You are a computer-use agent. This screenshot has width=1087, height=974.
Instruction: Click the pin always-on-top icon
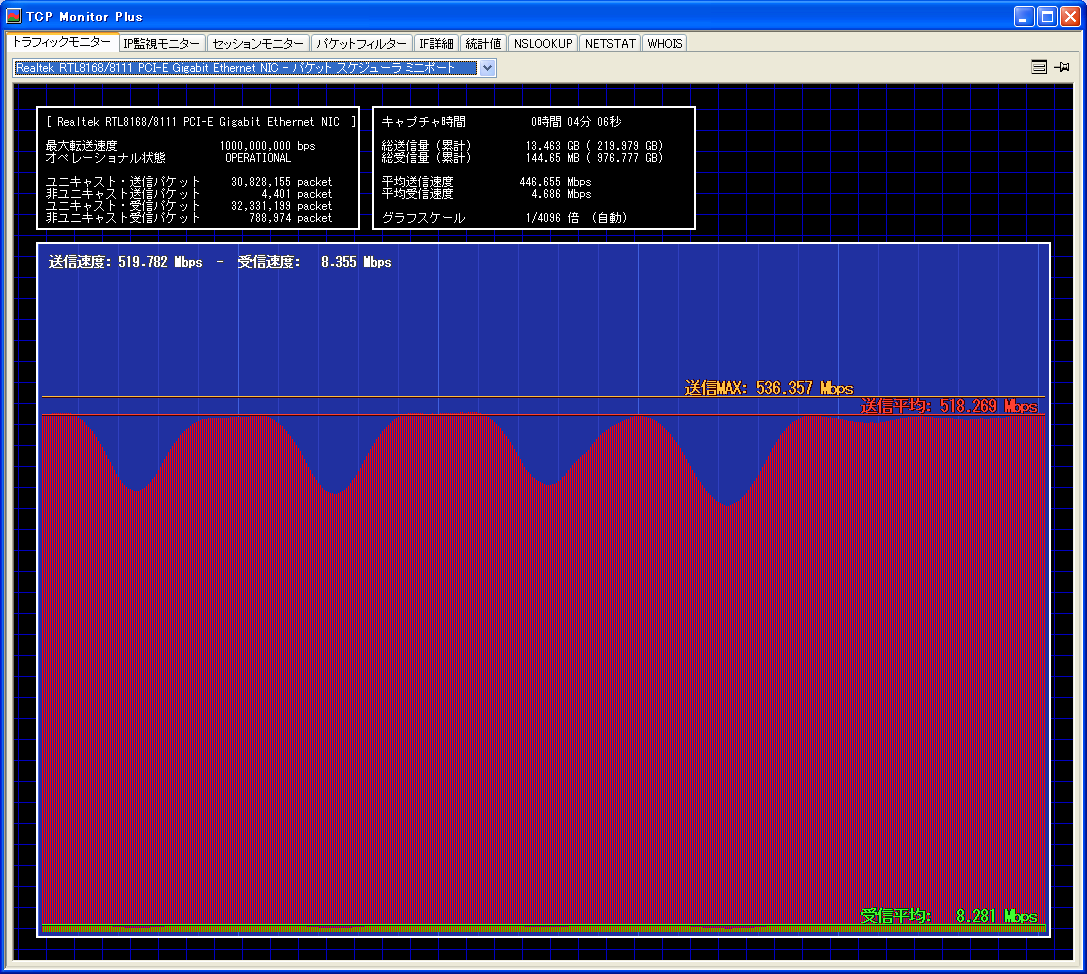1062,67
